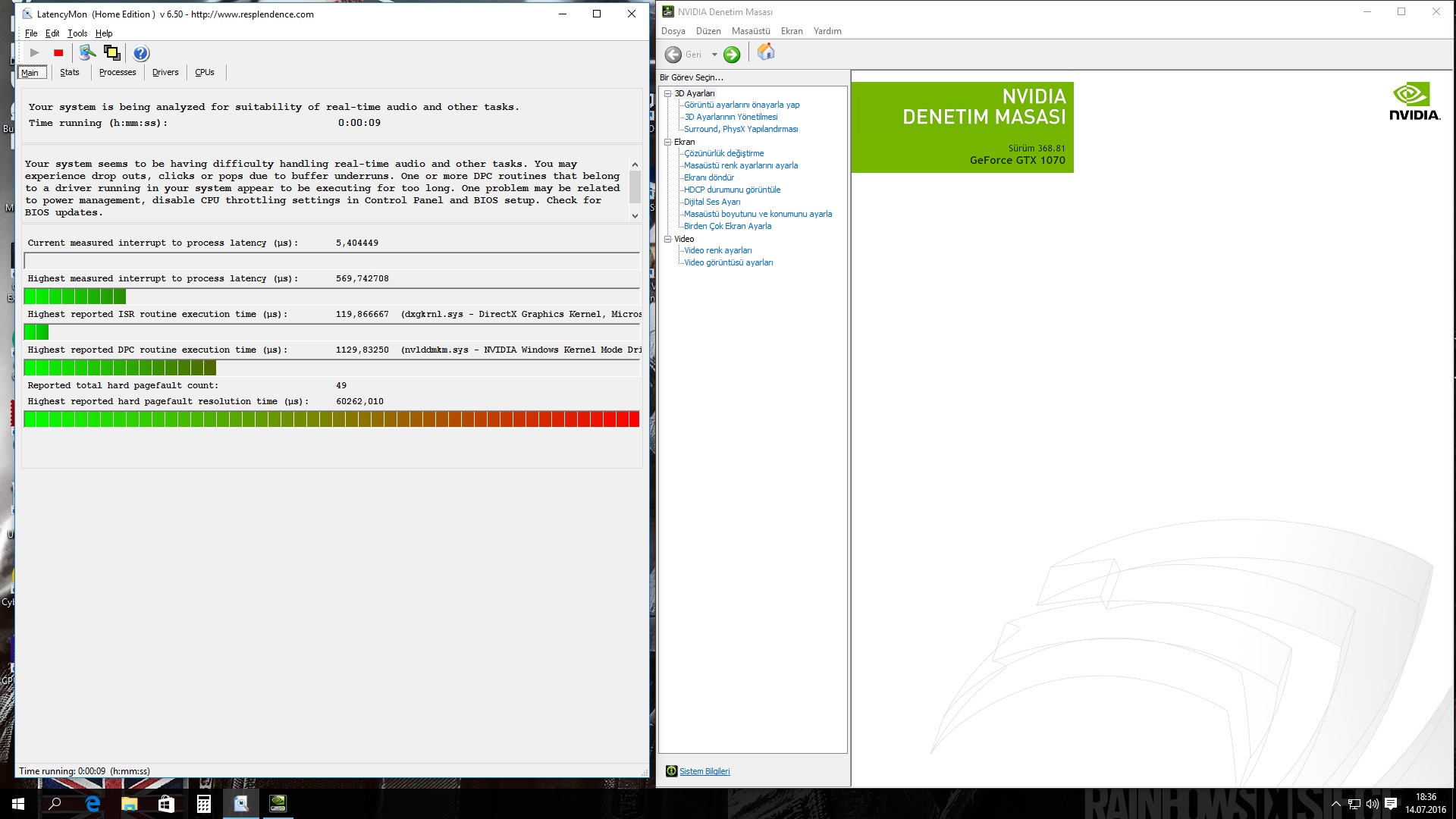Open the Geri history dropdown arrow
This screenshot has width=1456, height=819.
(x=714, y=55)
